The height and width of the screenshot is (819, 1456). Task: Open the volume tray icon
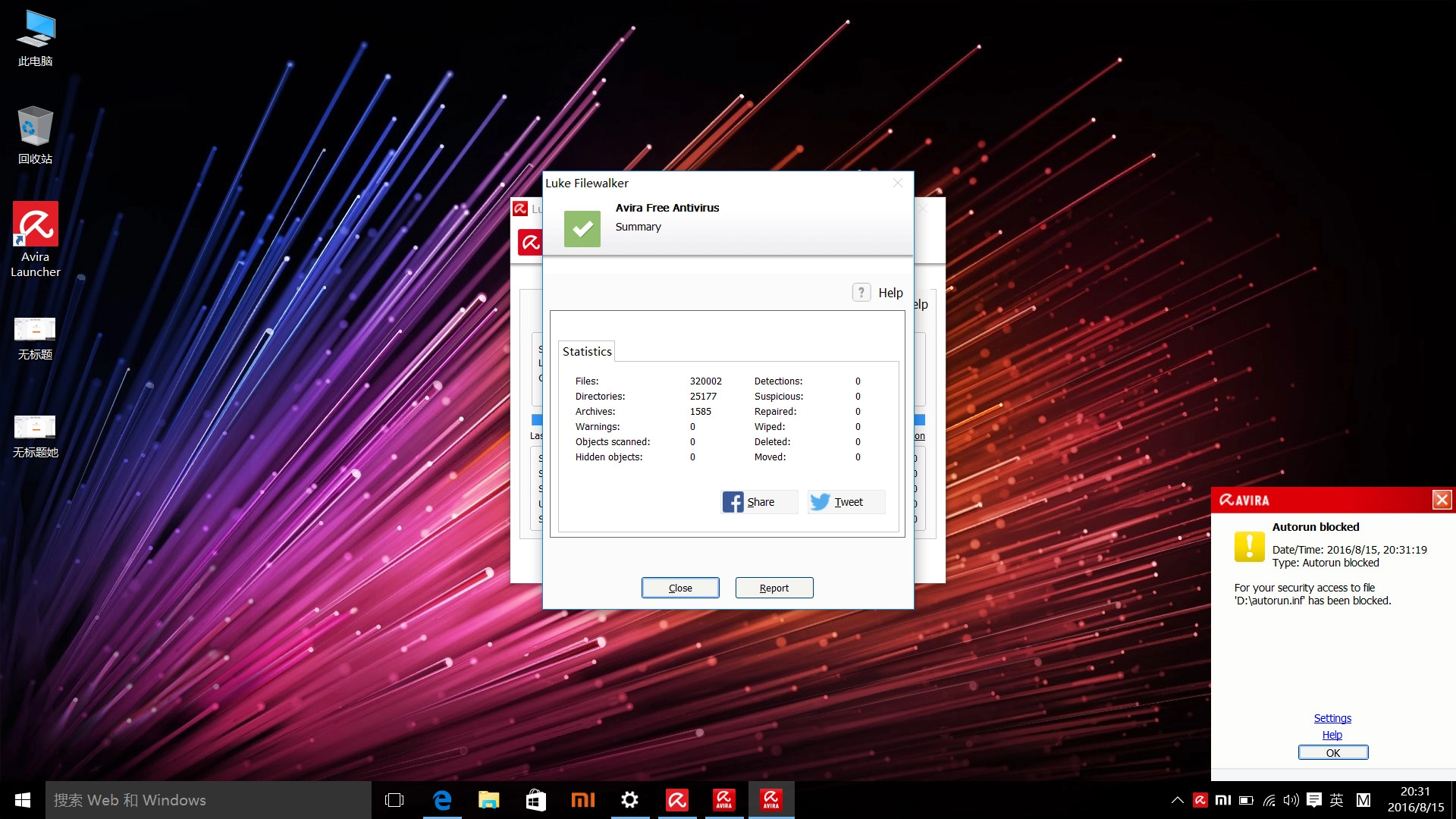[x=1291, y=800]
